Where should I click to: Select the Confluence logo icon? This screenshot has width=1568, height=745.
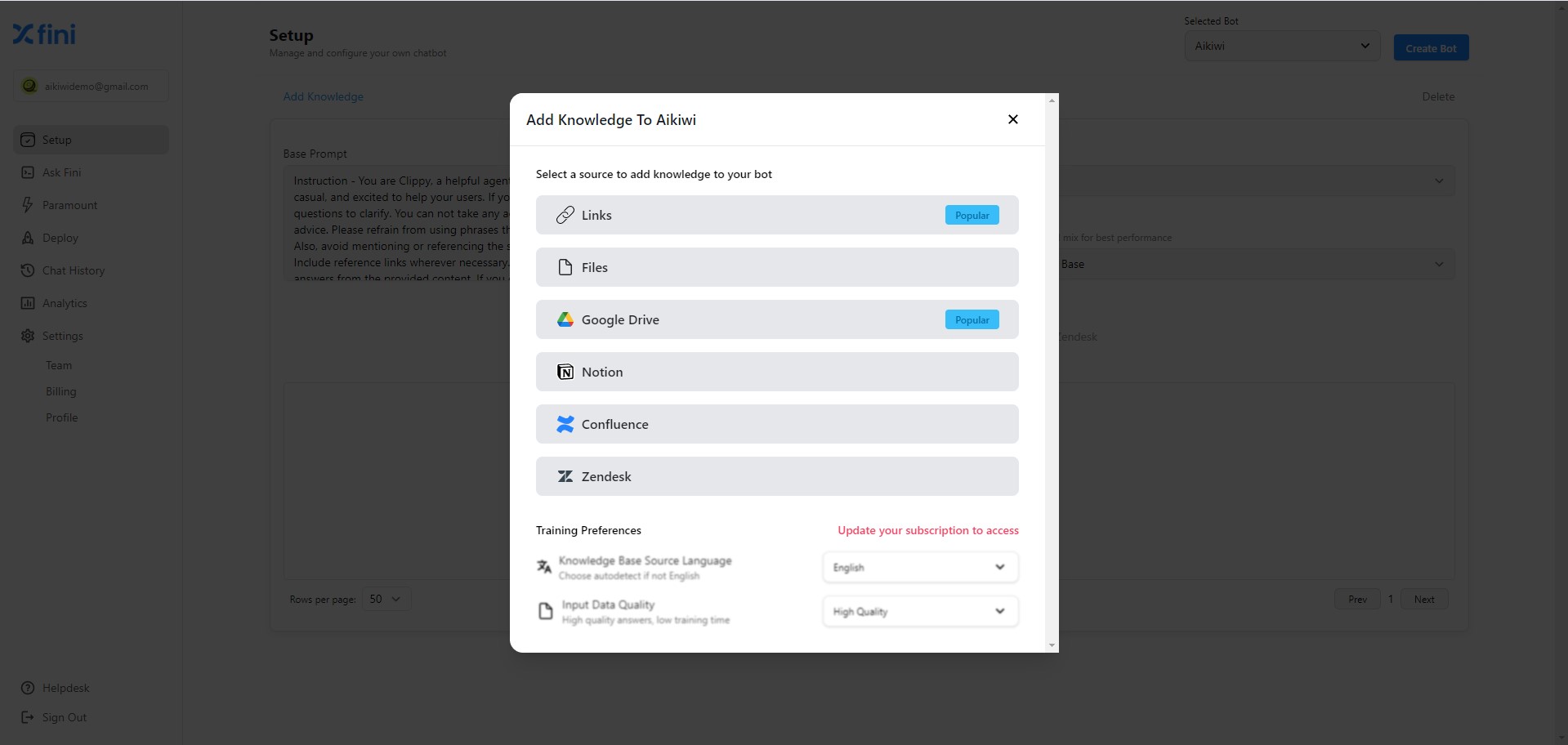pyautogui.click(x=565, y=424)
